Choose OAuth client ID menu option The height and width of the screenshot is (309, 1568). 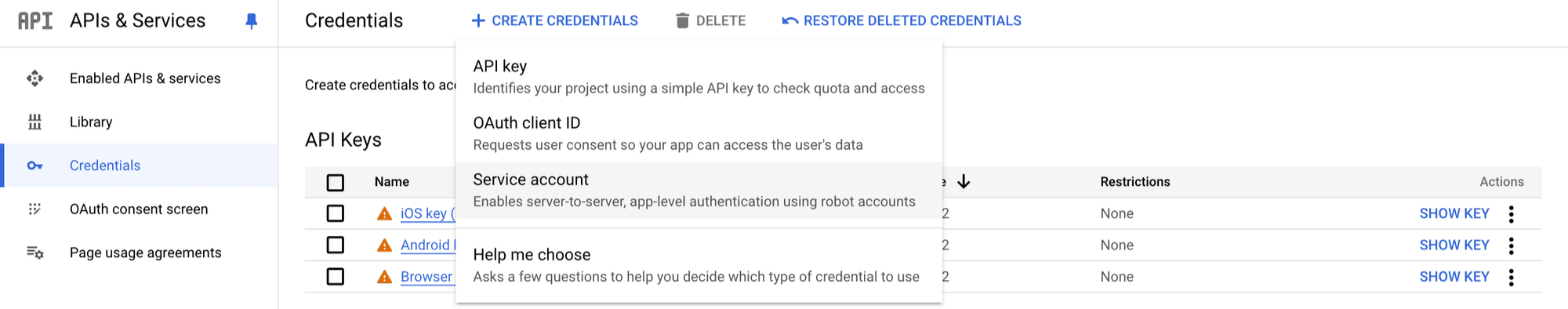tap(699, 134)
